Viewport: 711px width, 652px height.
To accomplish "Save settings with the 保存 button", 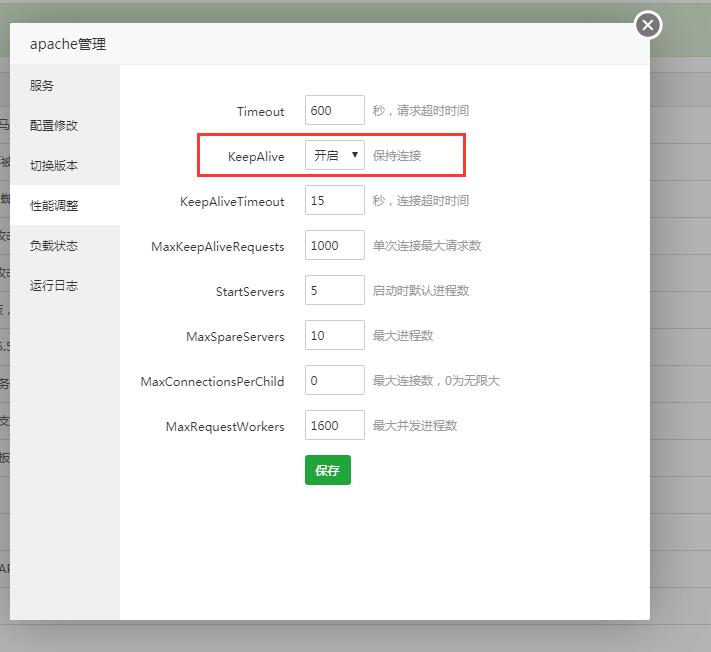I will point(328,470).
